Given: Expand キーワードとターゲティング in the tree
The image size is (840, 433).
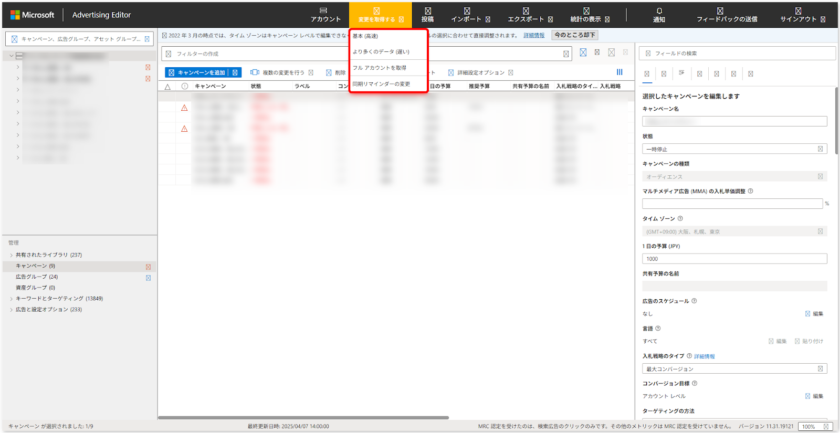Looking at the screenshot, I should [x=11, y=298].
